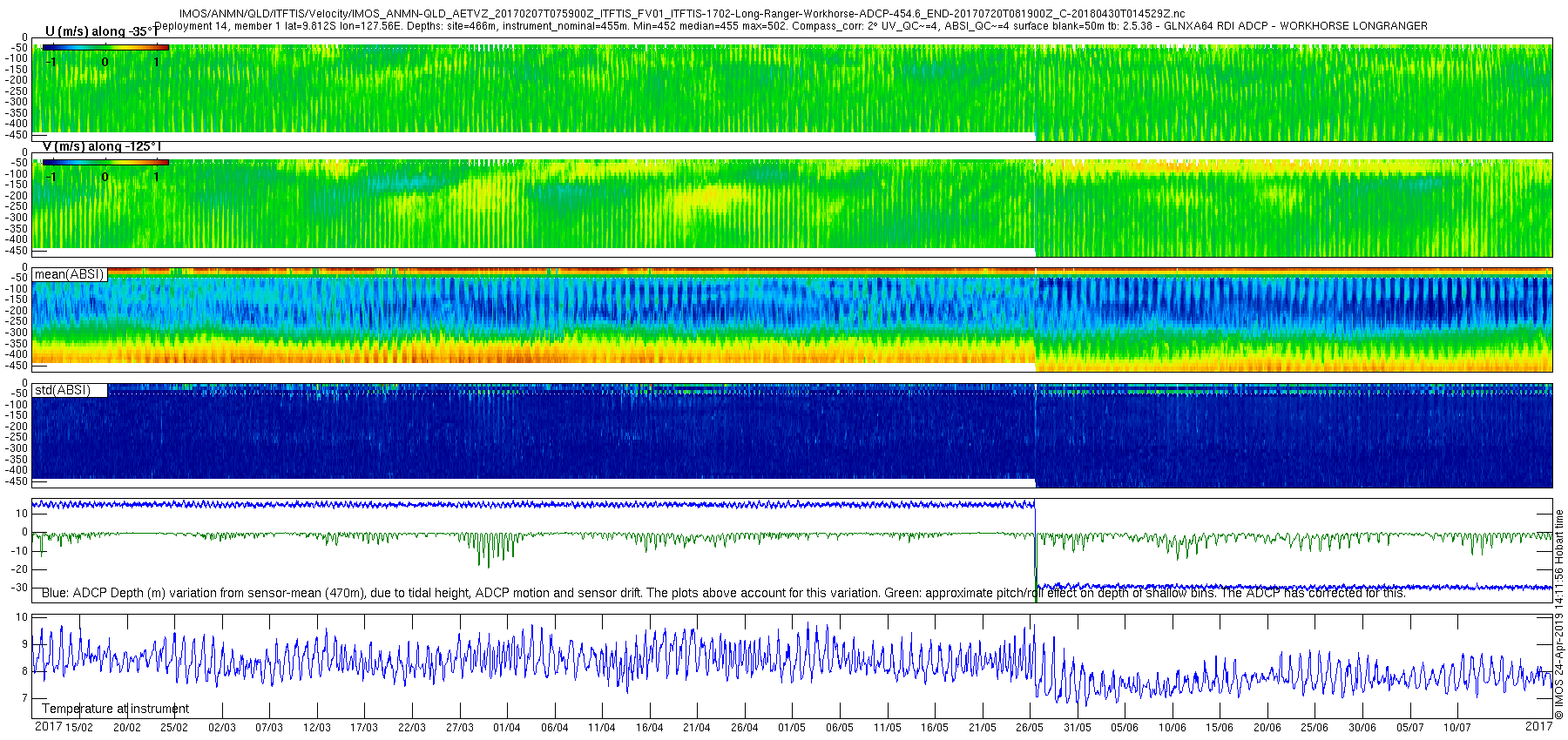Image resolution: width=1568 pixels, height=740 pixels.
Task: Click the '10/07' date tick label
Action: (1457, 727)
